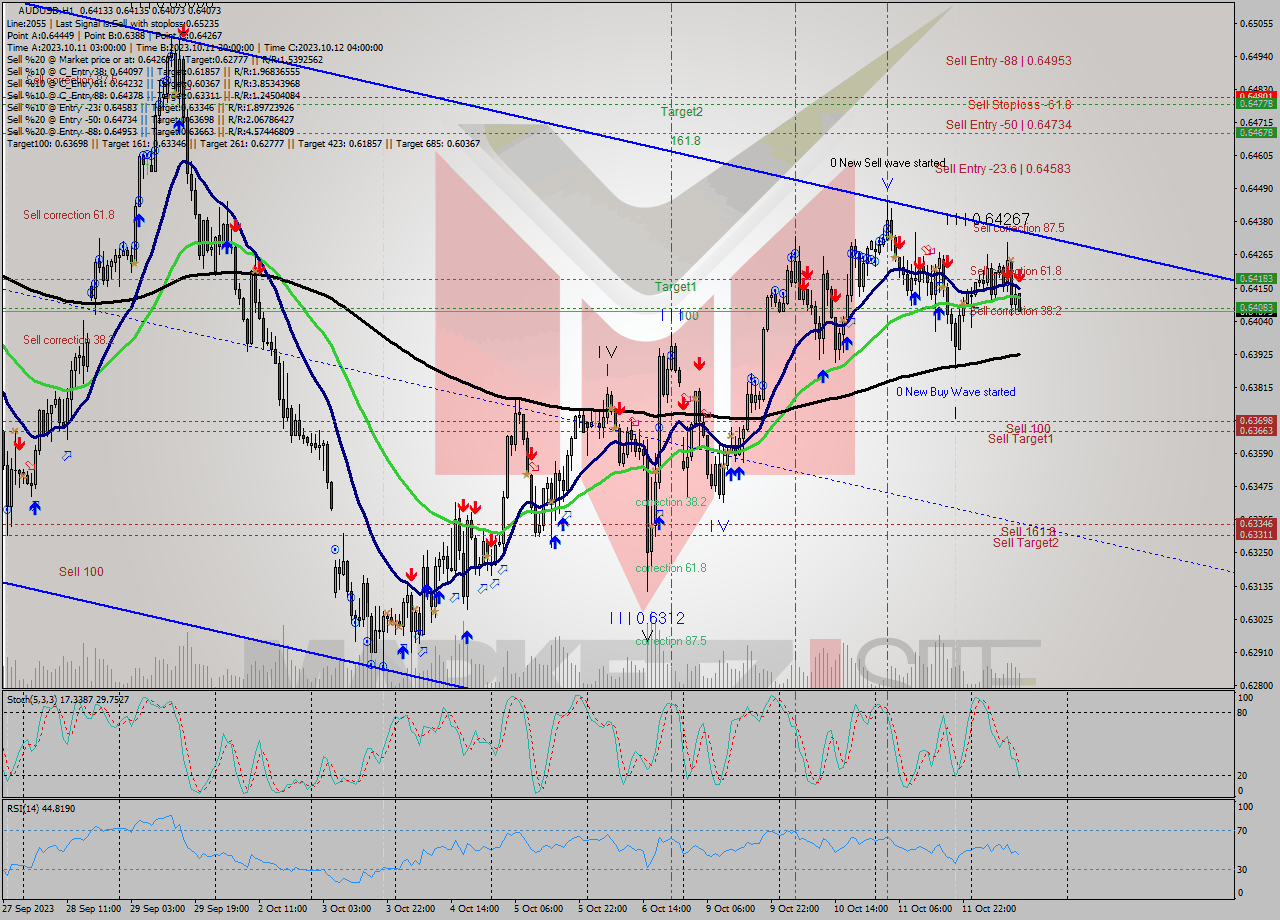Select the 'Point A:0.64449' info line
1280x920 pixels.
point(114,35)
